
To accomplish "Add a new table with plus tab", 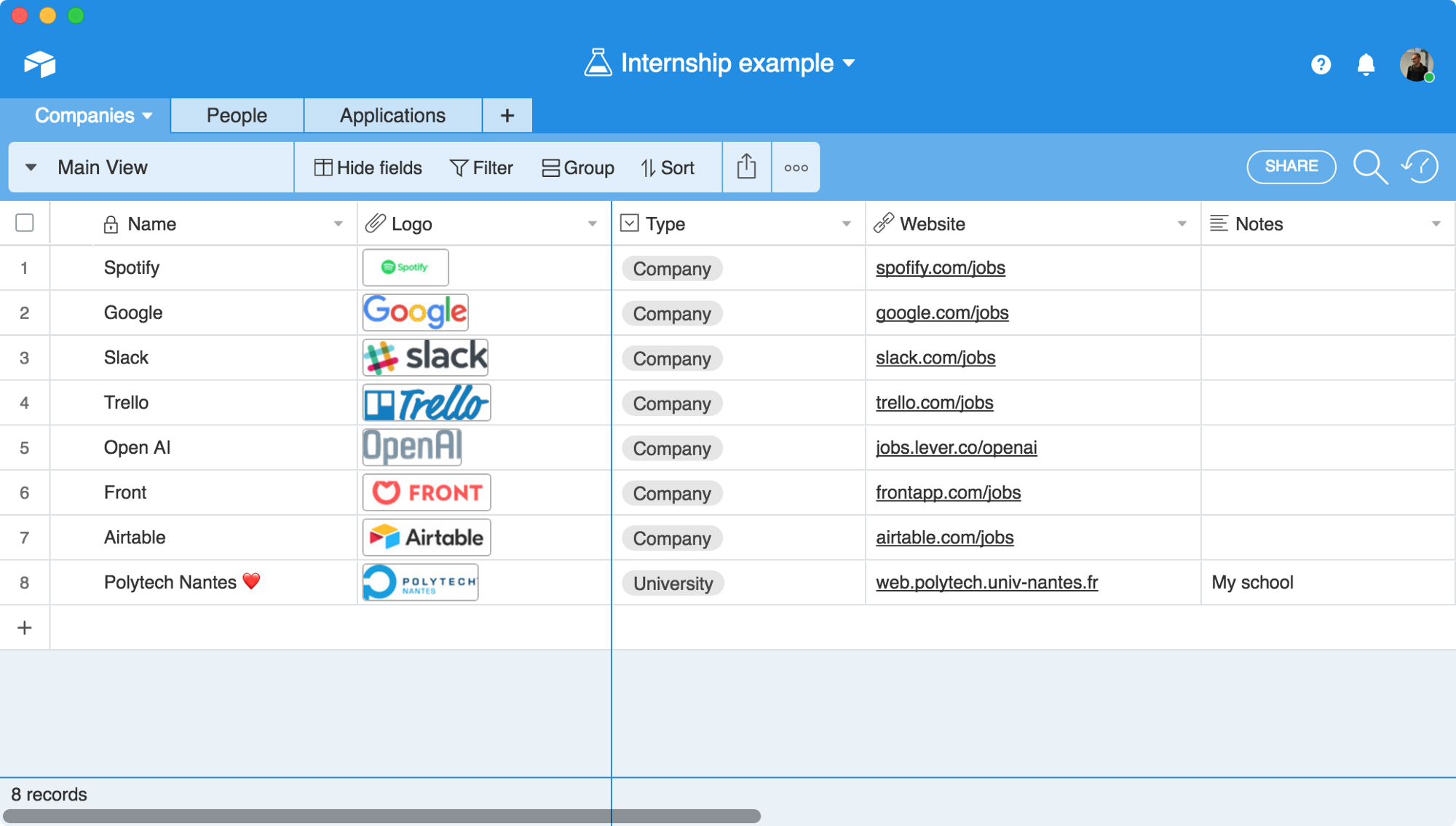I will coord(507,115).
